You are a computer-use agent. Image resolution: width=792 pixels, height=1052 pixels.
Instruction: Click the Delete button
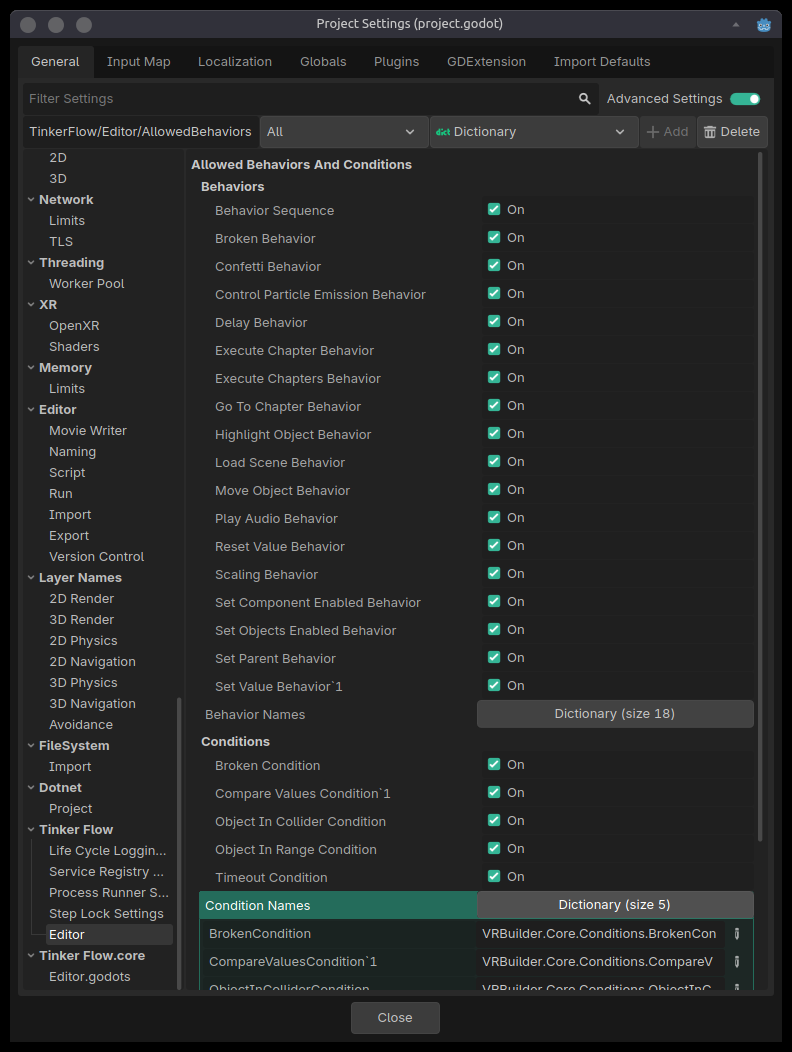[732, 132]
